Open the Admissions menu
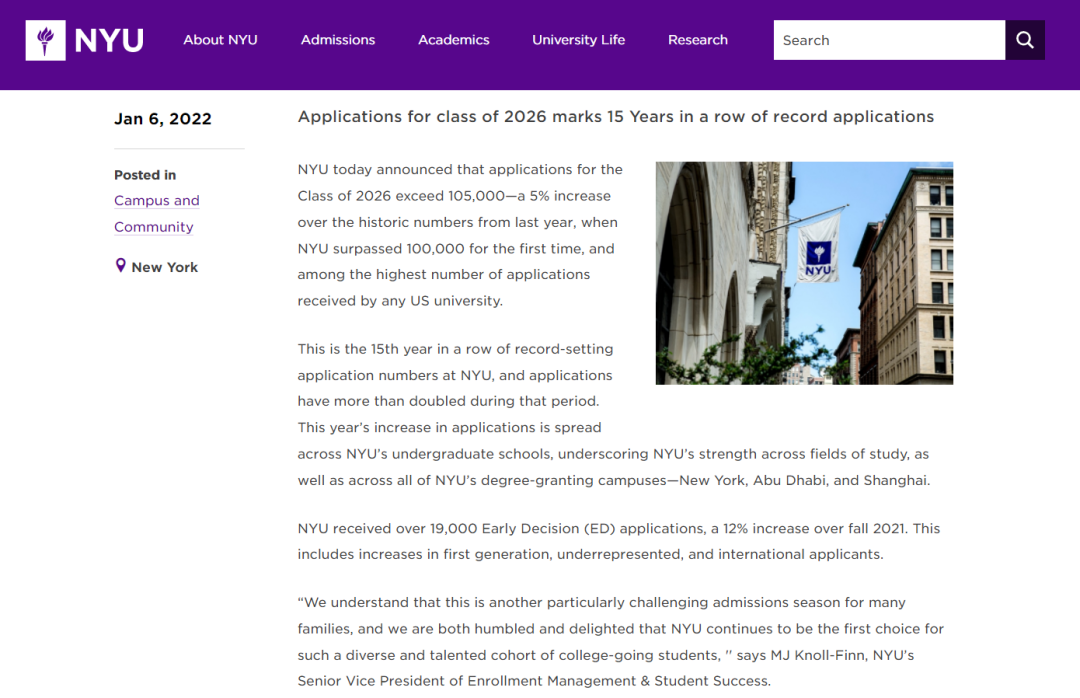The width and height of the screenshot is (1080, 698). click(x=338, y=40)
